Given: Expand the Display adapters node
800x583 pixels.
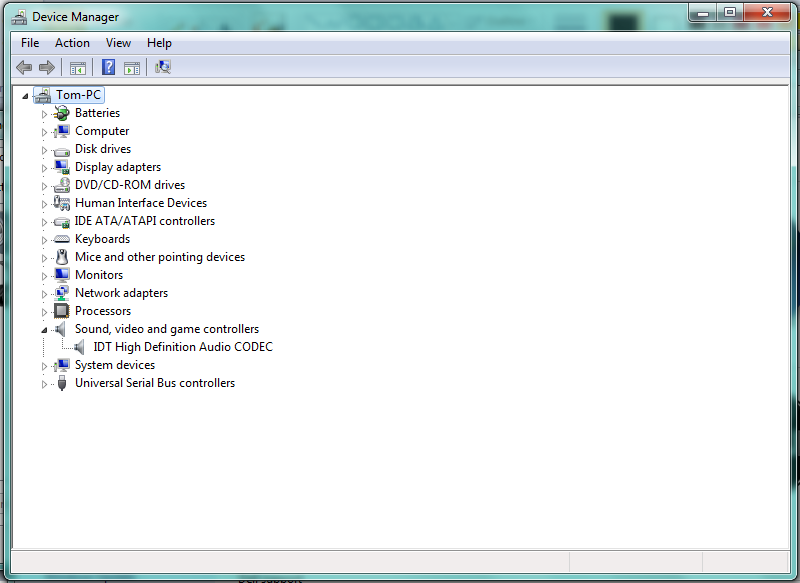Looking at the screenshot, I should 44,168.
